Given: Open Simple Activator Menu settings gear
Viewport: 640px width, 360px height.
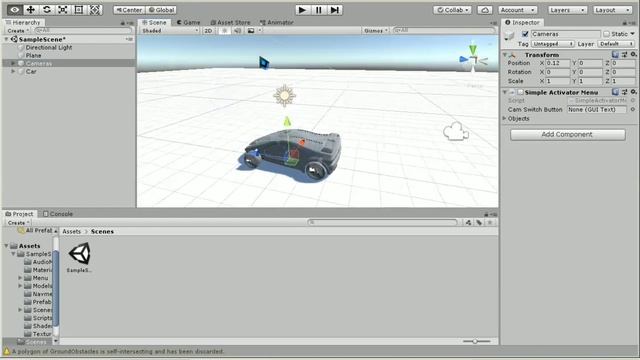Looking at the screenshot, I should pyautogui.click(x=633, y=92).
